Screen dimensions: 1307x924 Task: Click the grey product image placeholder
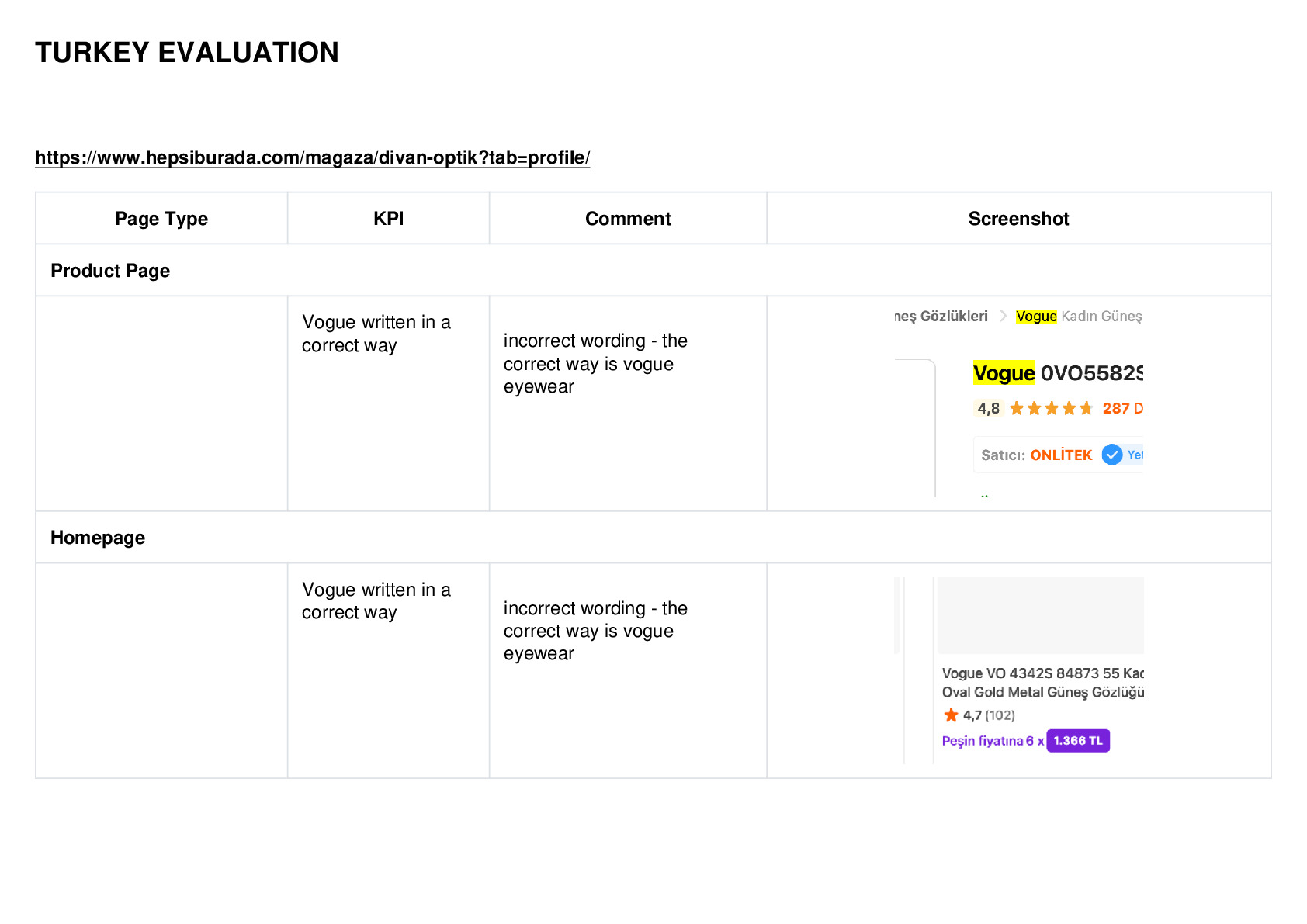pyautogui.click(x=1040, y=615)
